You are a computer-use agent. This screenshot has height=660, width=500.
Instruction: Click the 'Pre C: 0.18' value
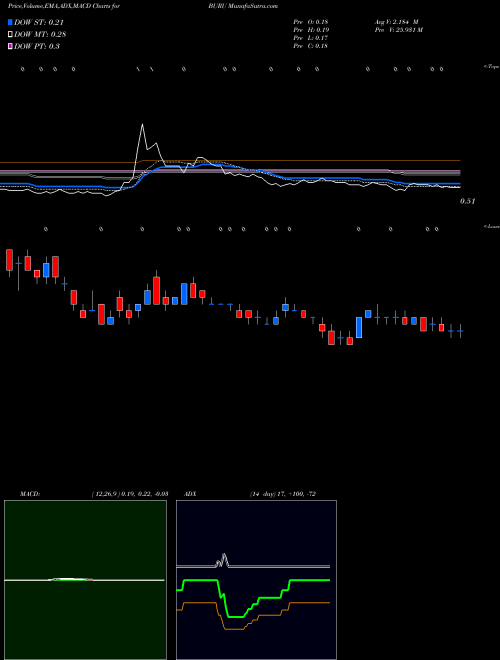click(x=311, y=46)
